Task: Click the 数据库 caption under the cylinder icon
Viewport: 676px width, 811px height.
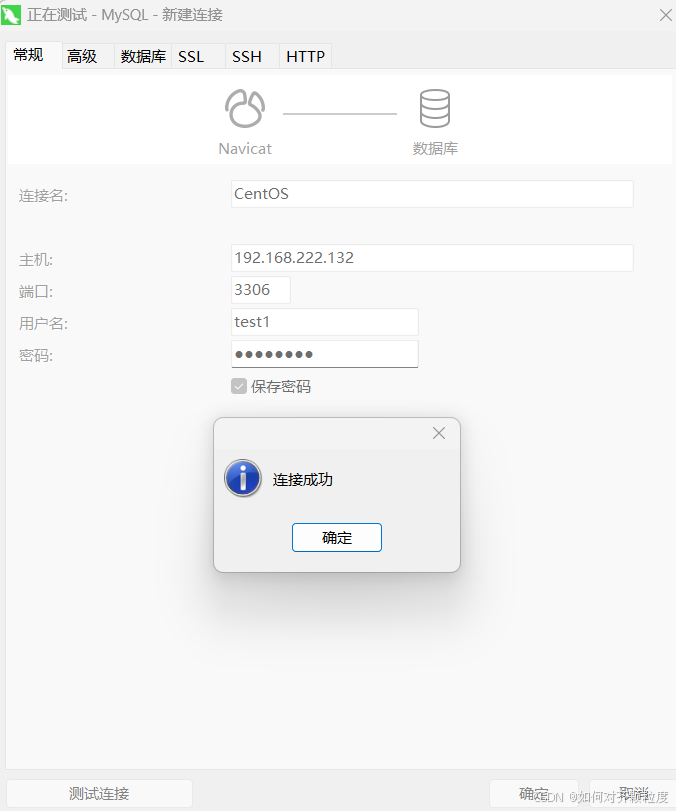Action: 435,148
